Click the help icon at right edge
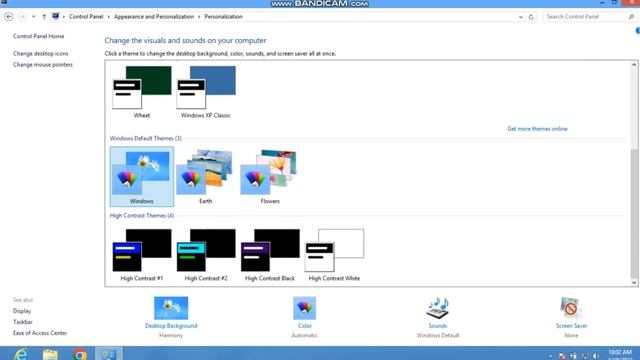The width and height of the screenshot is (640, 360). coord(638,31)
